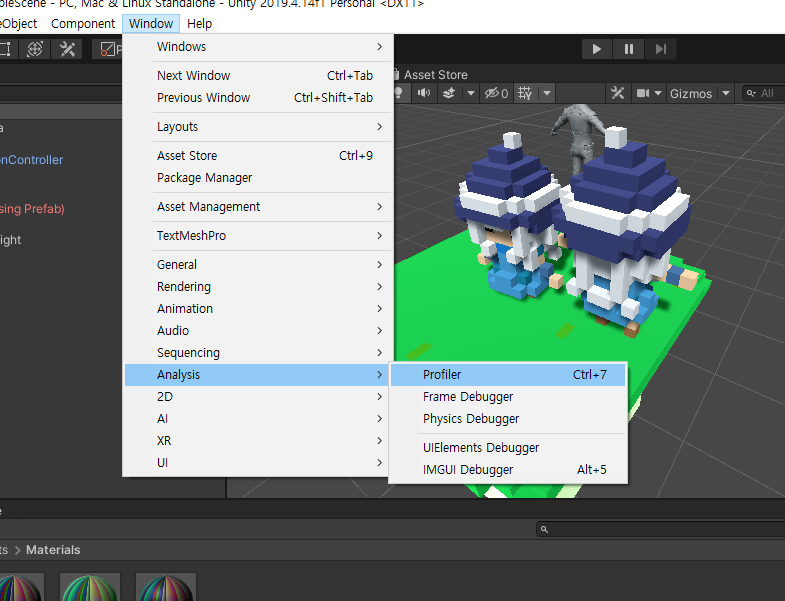785x601 pixels.
Task: Select the second material sphere thumbnail
Action: click(x=90, y=588)
